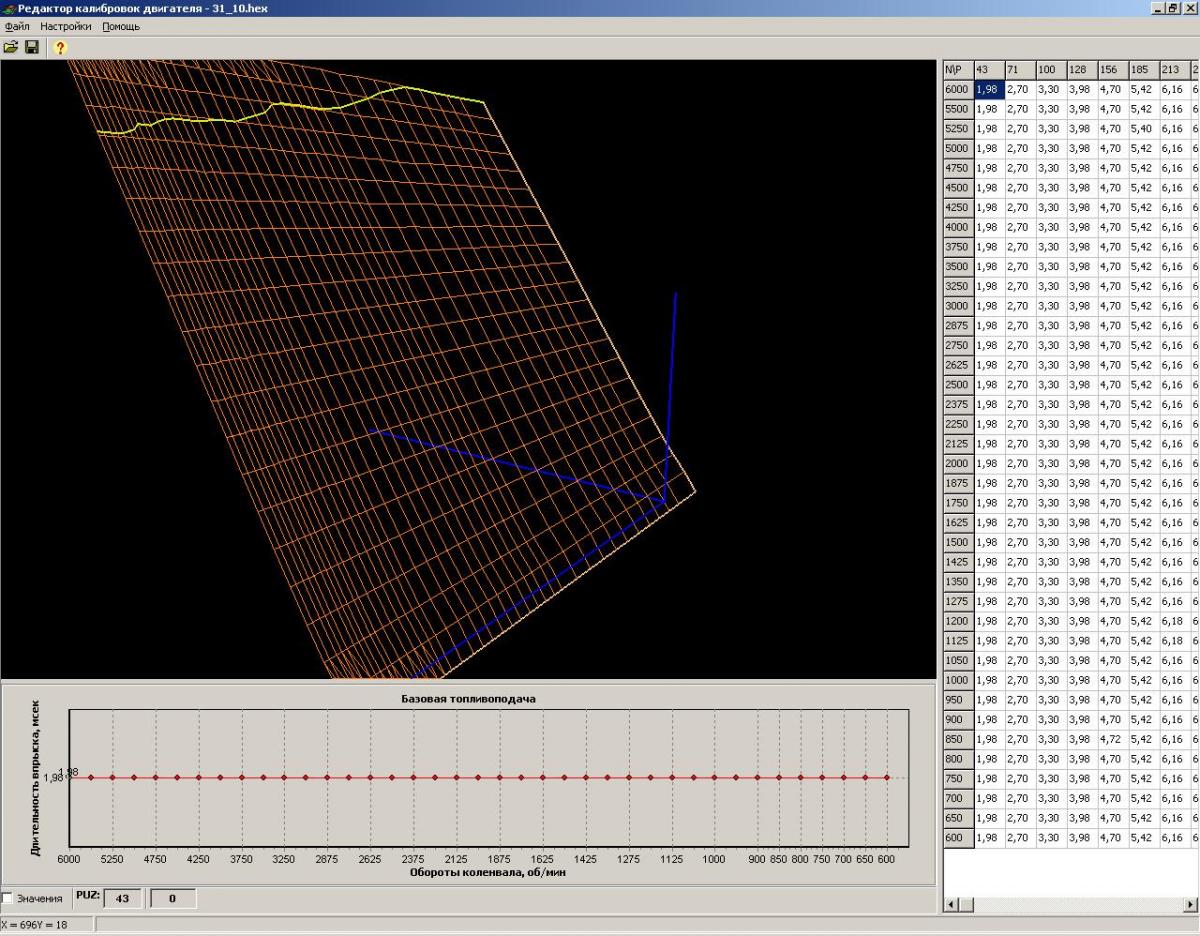Click the yellow Help question mark icon
1200x936 pixels.
pyautogui.click(x=60, y=47)
